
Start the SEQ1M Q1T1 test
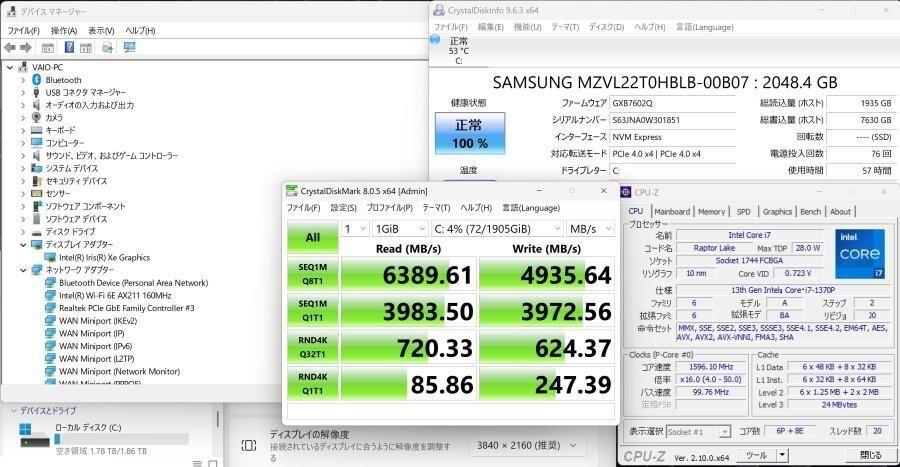point(313,310)
